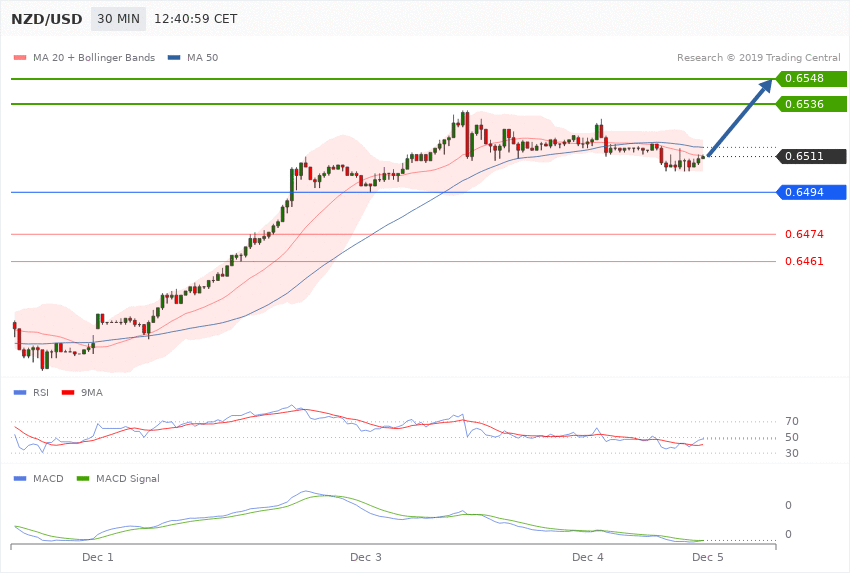Click the MACD Signal green swatch
The image size is (850, 576).
83,478
